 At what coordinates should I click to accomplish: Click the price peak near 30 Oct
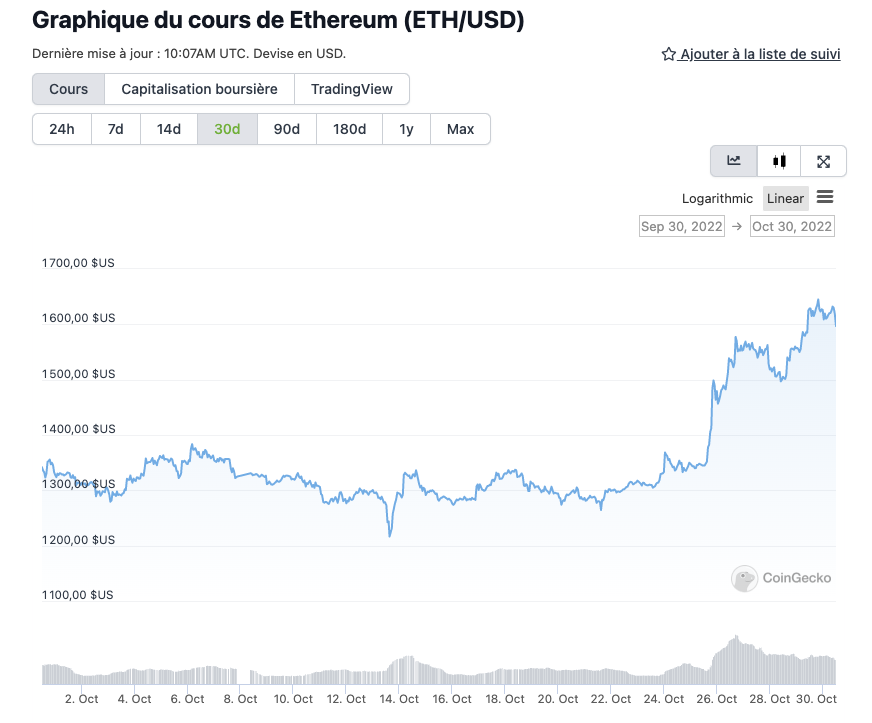click(x=818, y=300)
